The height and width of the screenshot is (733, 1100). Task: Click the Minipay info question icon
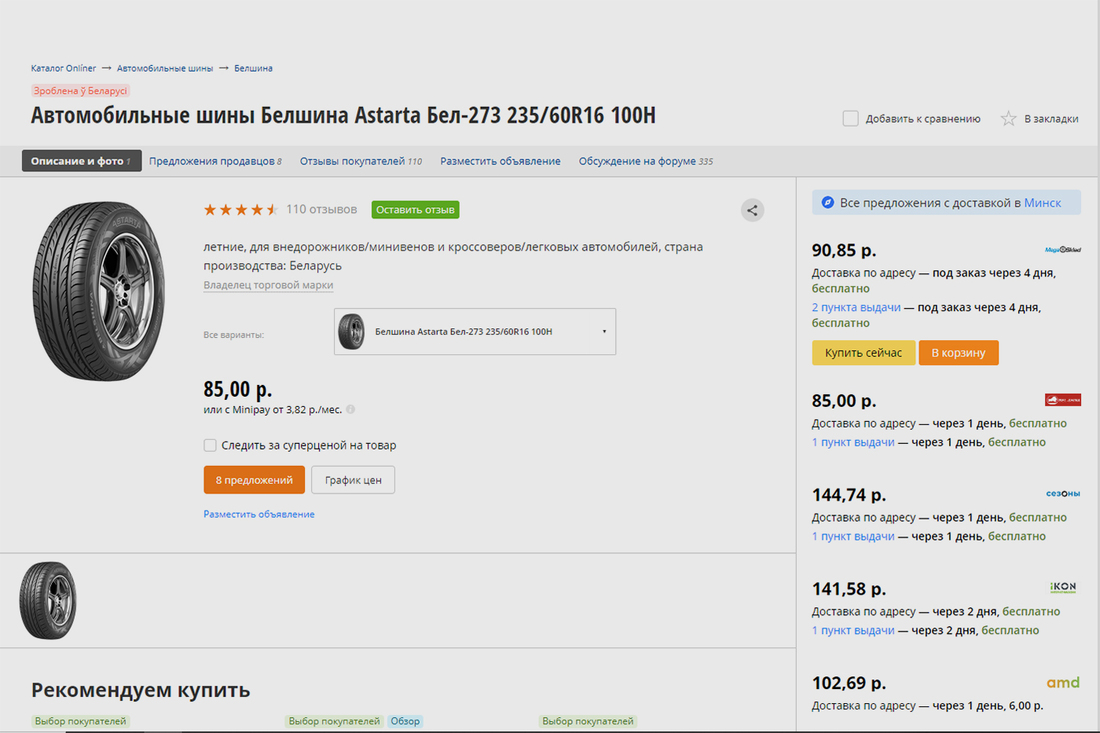pyautogui.click(x=351, y=409)
